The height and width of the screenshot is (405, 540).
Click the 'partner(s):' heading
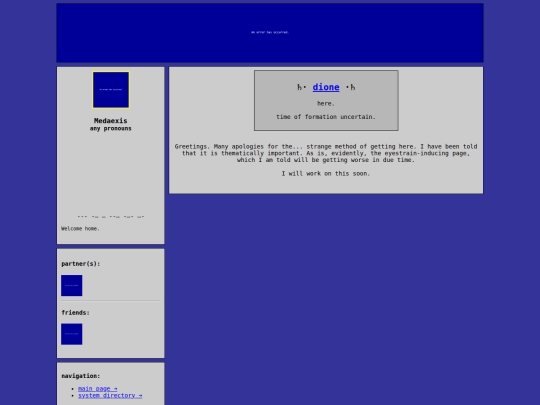(81, 264)
